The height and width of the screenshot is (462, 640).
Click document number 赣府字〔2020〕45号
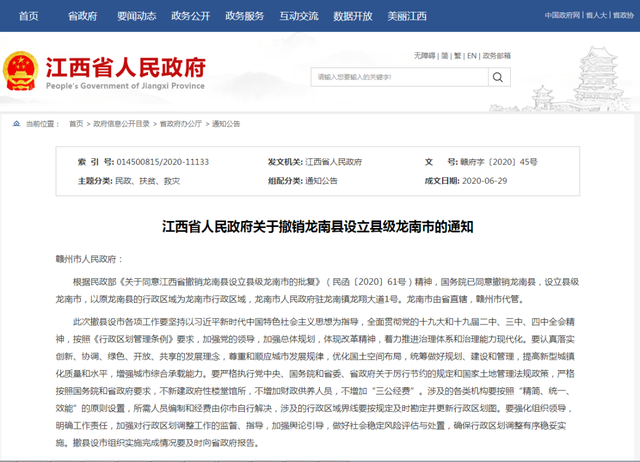(498, 162)
